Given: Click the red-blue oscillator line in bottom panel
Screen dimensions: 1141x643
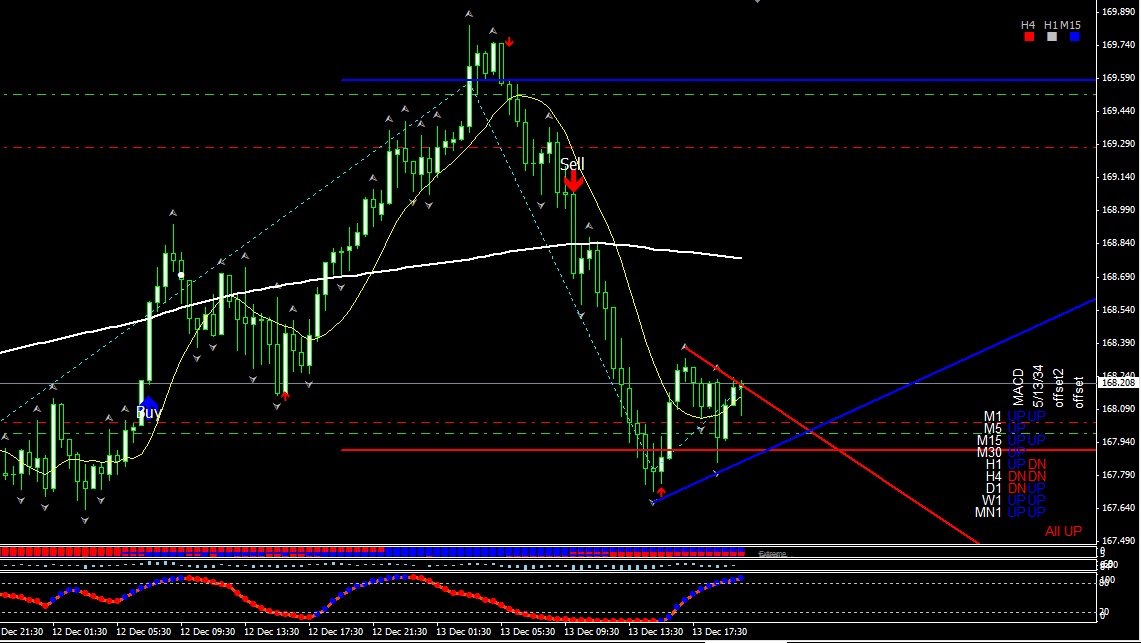Looking at the screenshot, I should click(x=371, y=598).
